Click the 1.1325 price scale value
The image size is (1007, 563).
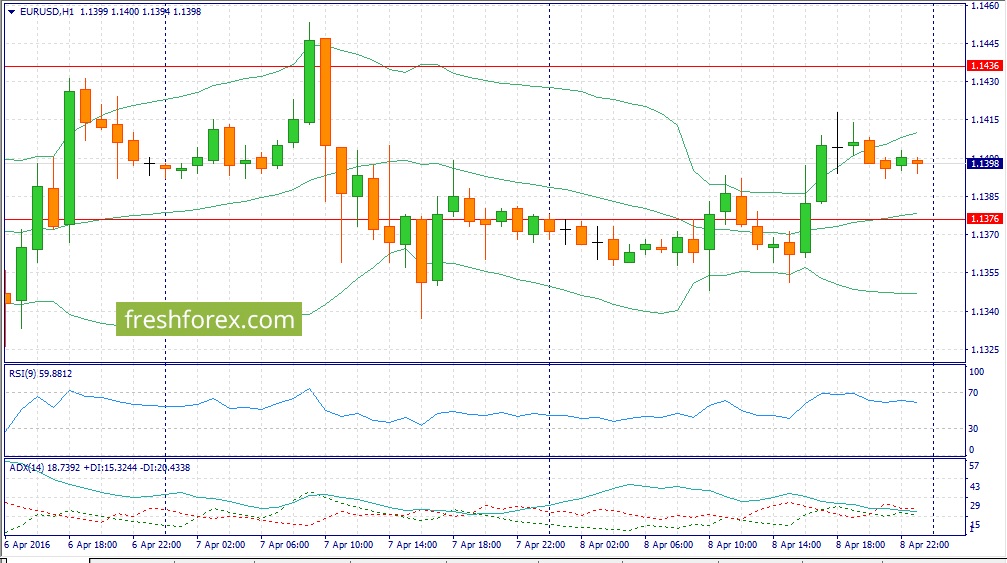984,350
